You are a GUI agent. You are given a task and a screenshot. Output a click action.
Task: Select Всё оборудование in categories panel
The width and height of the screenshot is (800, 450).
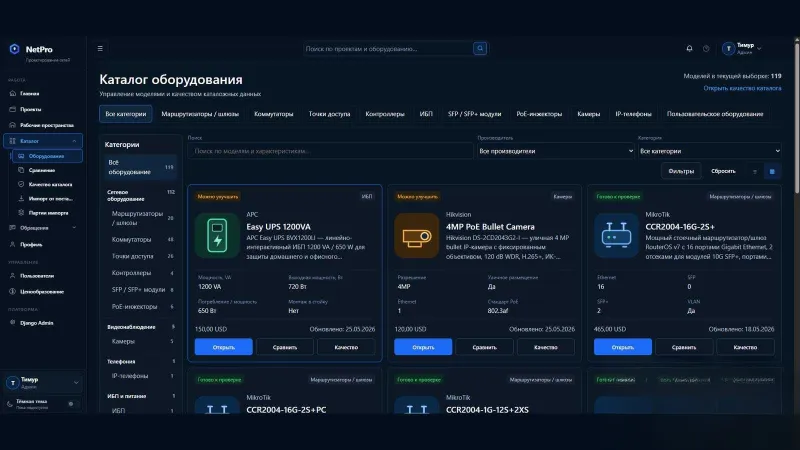[140, 167]
